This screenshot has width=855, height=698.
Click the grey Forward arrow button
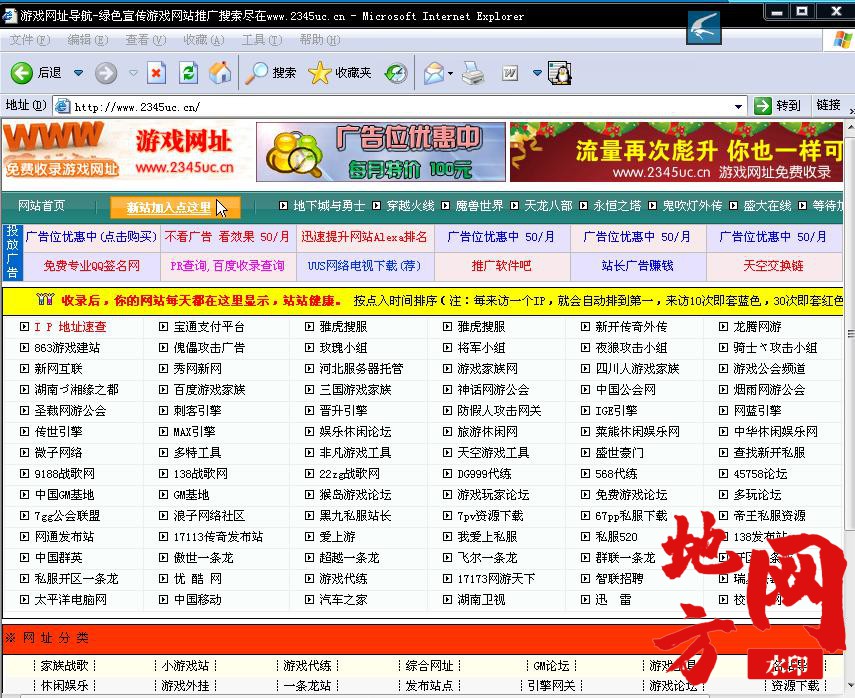(106, 73)
